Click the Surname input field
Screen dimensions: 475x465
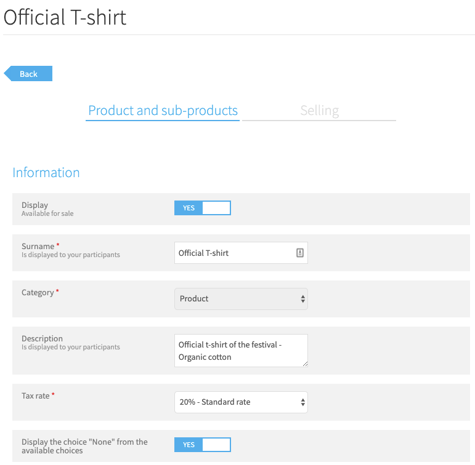[x=241, y=253]
